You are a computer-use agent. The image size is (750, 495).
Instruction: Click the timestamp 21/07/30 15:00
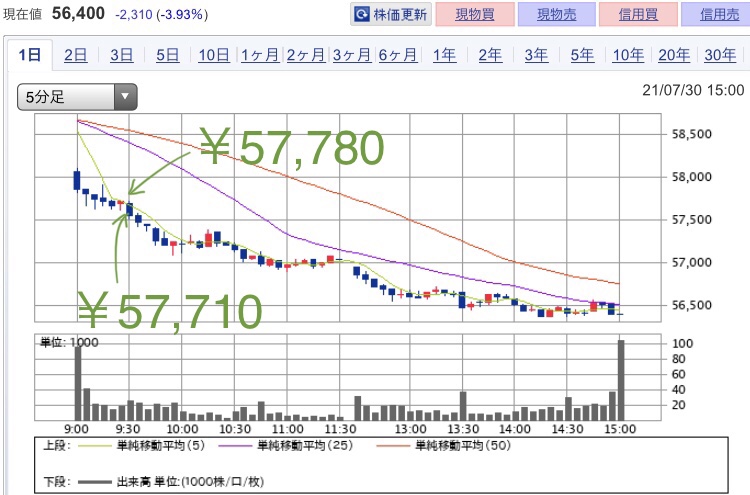pyautogui.click(x=693, y=90)
